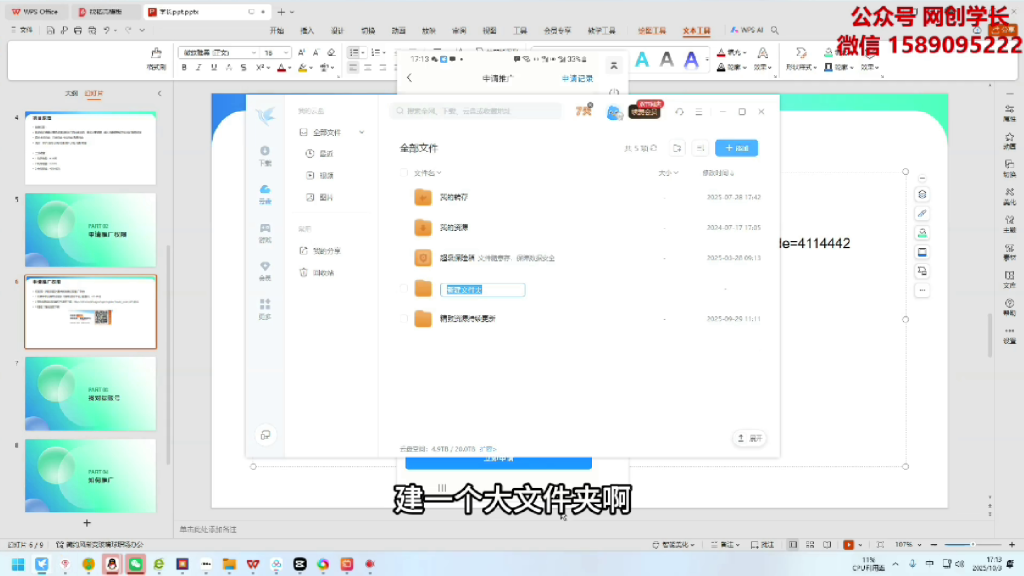Open the 插入 menu in WPS
1024x576 pixels.
(x=308, y=30)
